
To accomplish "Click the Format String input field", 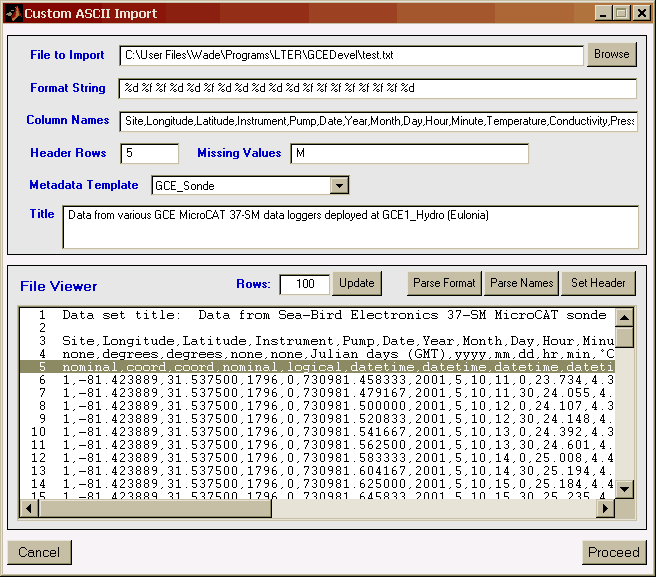I will click(377, 89).
